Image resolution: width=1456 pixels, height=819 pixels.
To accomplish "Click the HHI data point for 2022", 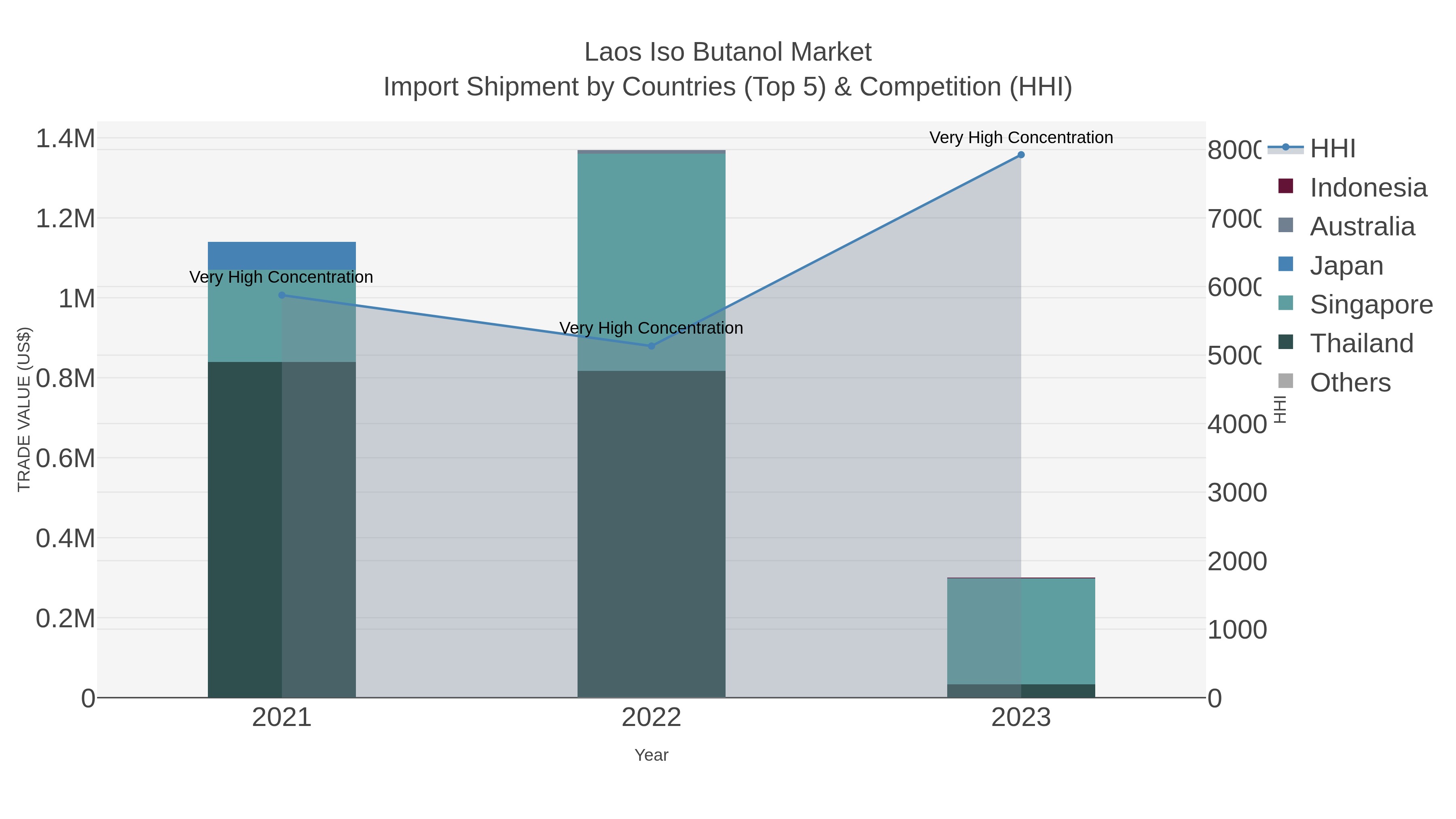I will click(x=651, y=346).
